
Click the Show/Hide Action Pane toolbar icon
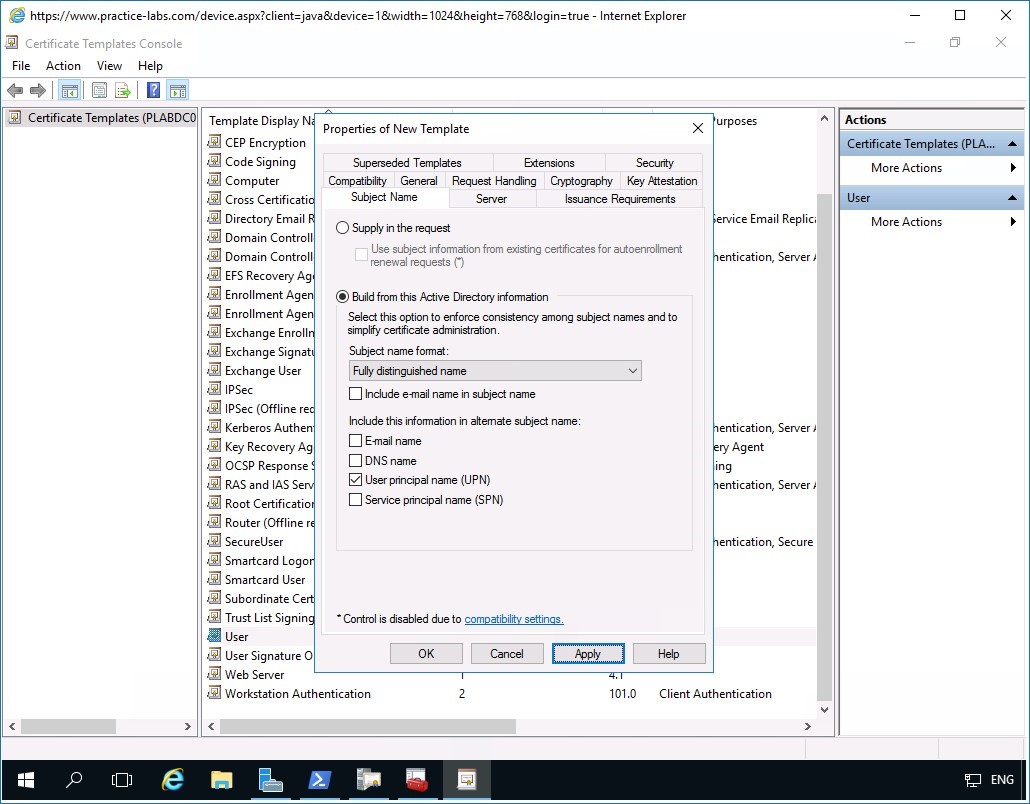tap(176, 89)
